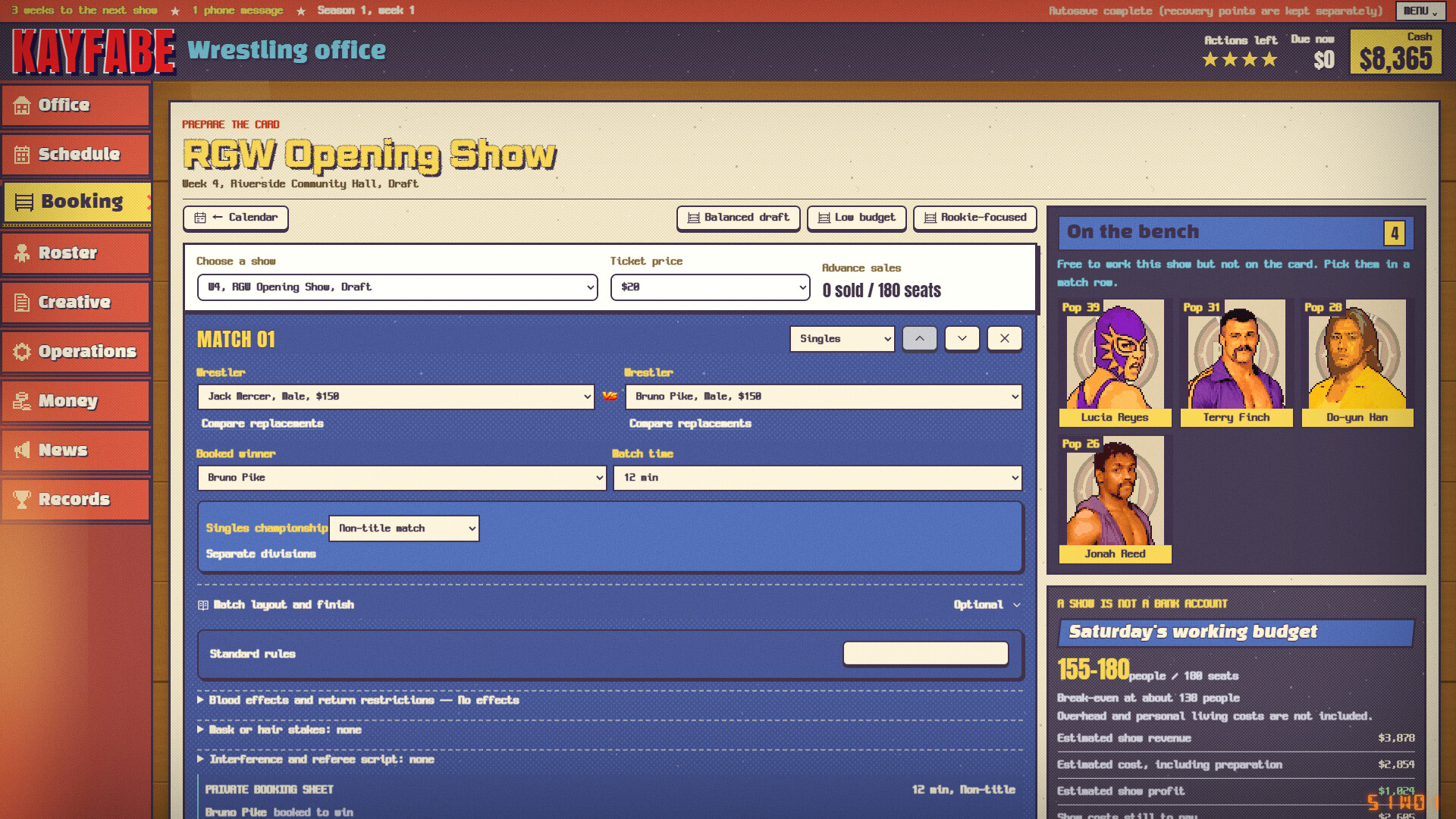
Task: Click the bench count badge 4
Action: (x=1395, y=234)
